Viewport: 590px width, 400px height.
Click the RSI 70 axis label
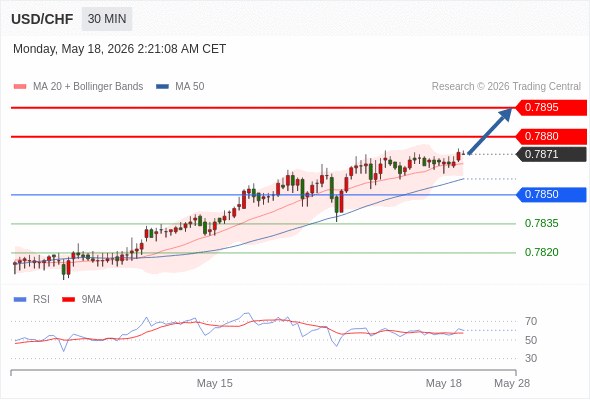click(x=531, y=321)
